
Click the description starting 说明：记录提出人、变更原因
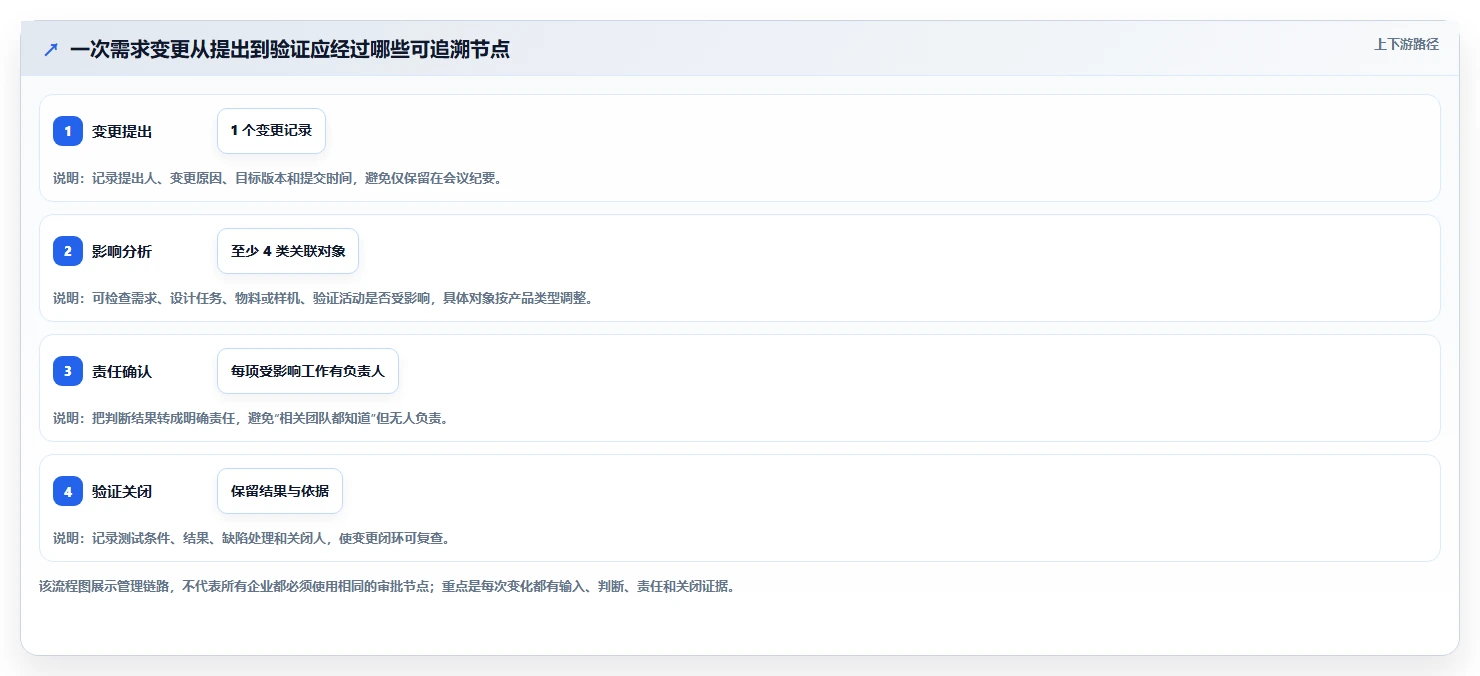(x=277, y=178)
